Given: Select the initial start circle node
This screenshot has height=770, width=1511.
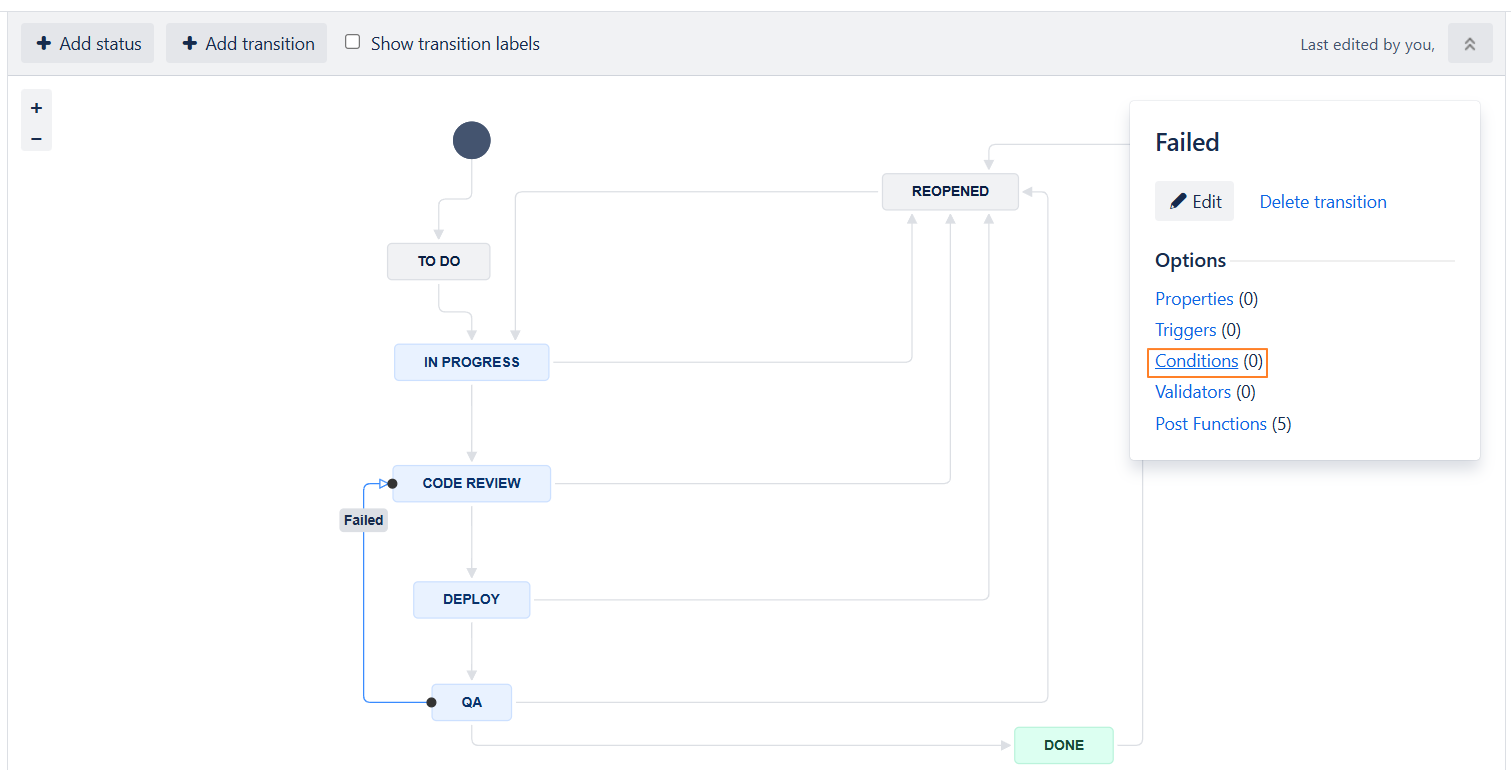Looking at the screenshot, I should tap(472, 140).
